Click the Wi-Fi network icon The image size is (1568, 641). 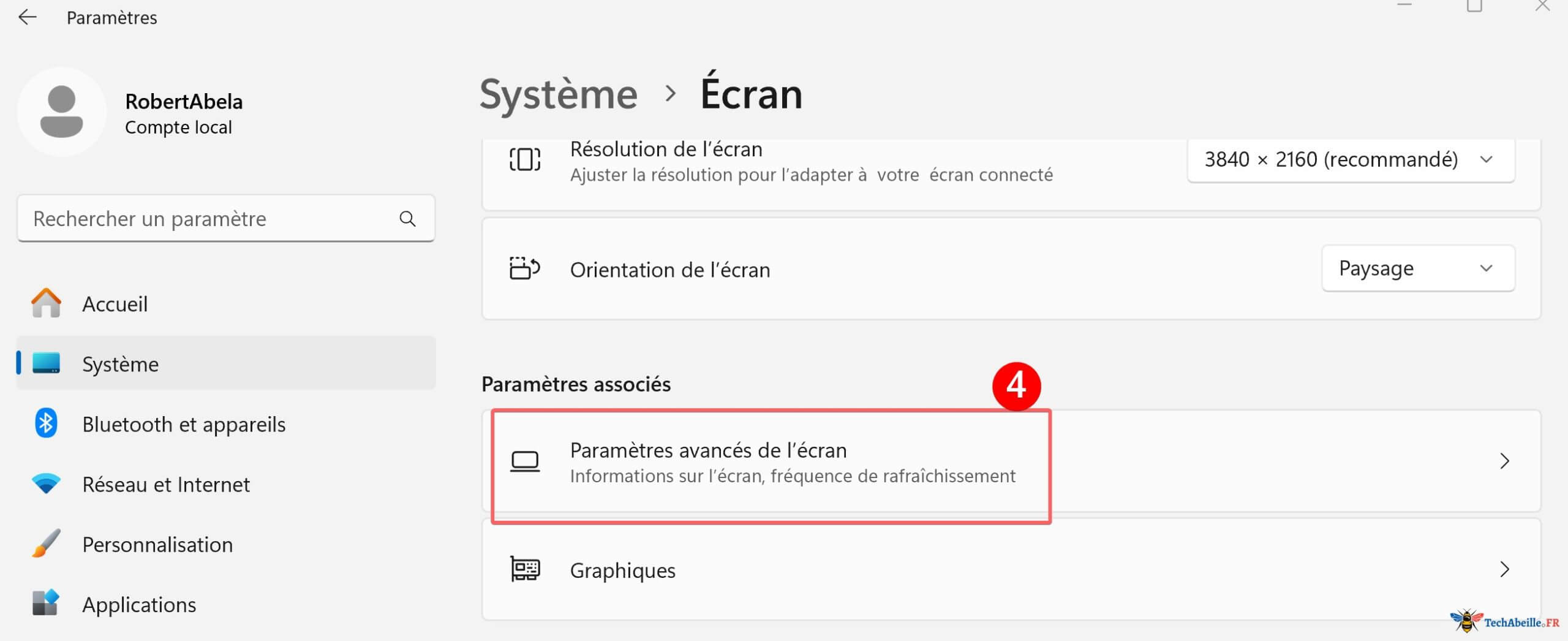[46, 484]
